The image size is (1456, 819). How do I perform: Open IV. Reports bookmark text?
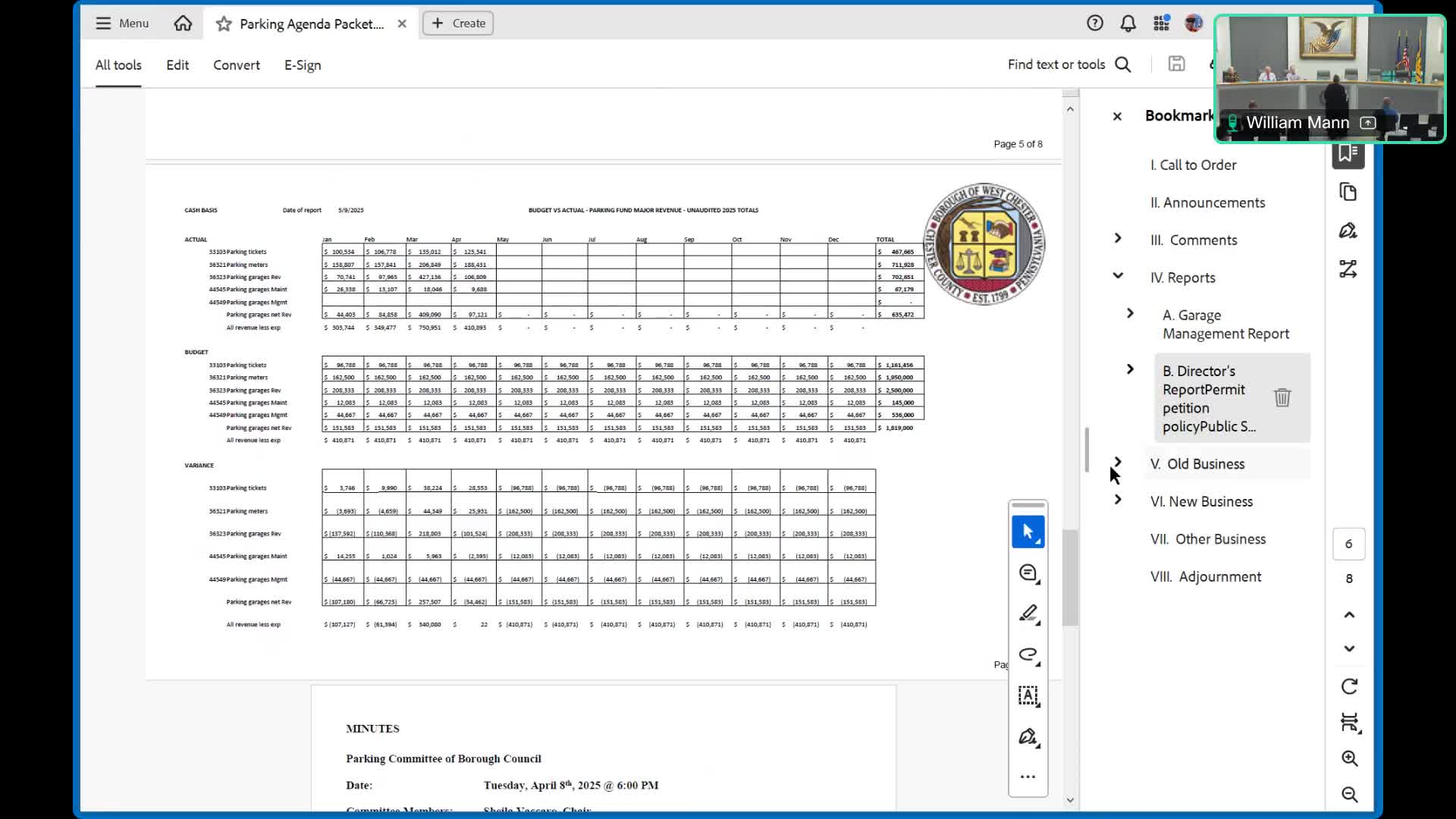(x=1182, y=278)
